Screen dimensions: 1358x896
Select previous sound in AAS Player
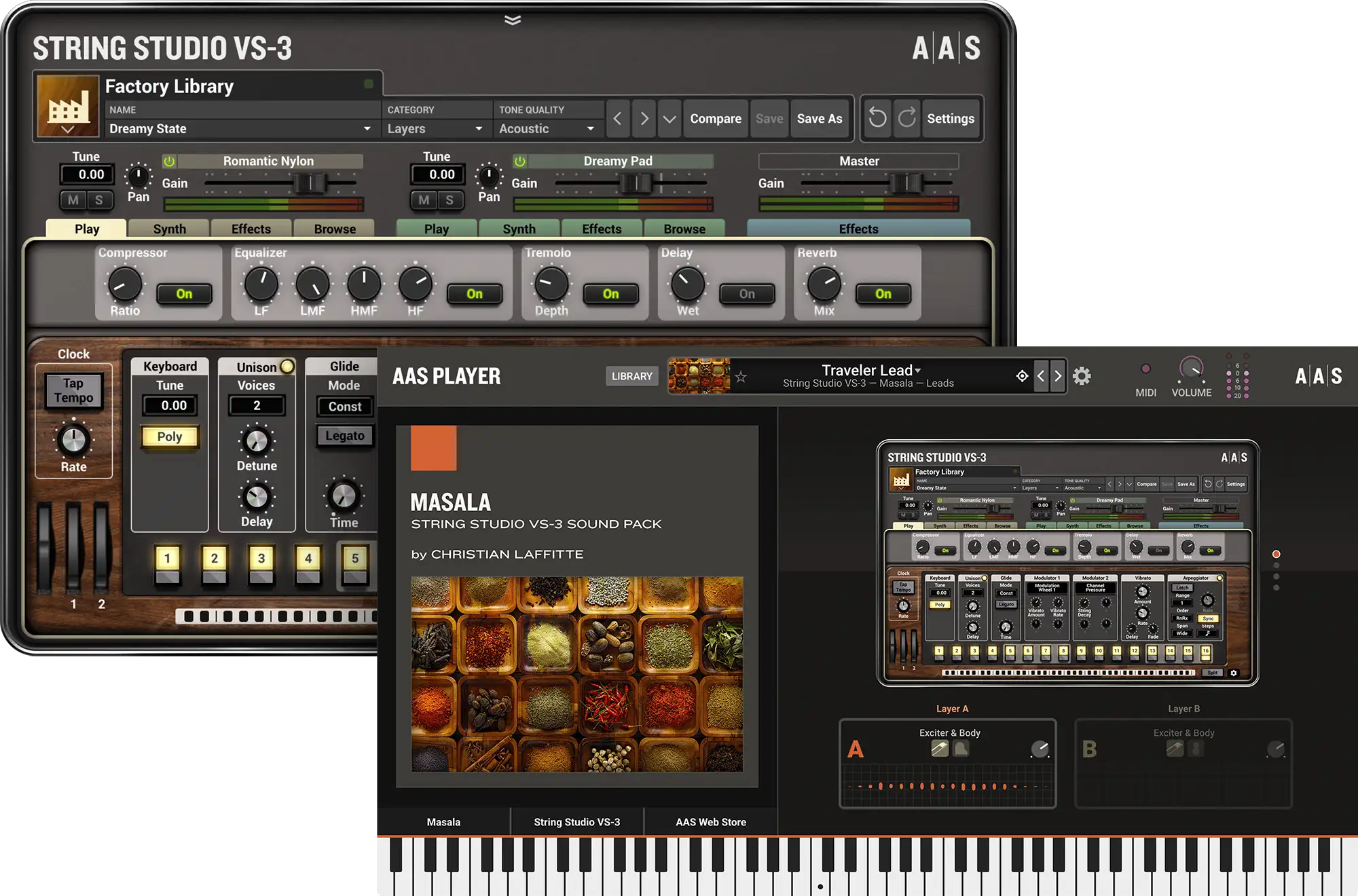pos(1041,376)
